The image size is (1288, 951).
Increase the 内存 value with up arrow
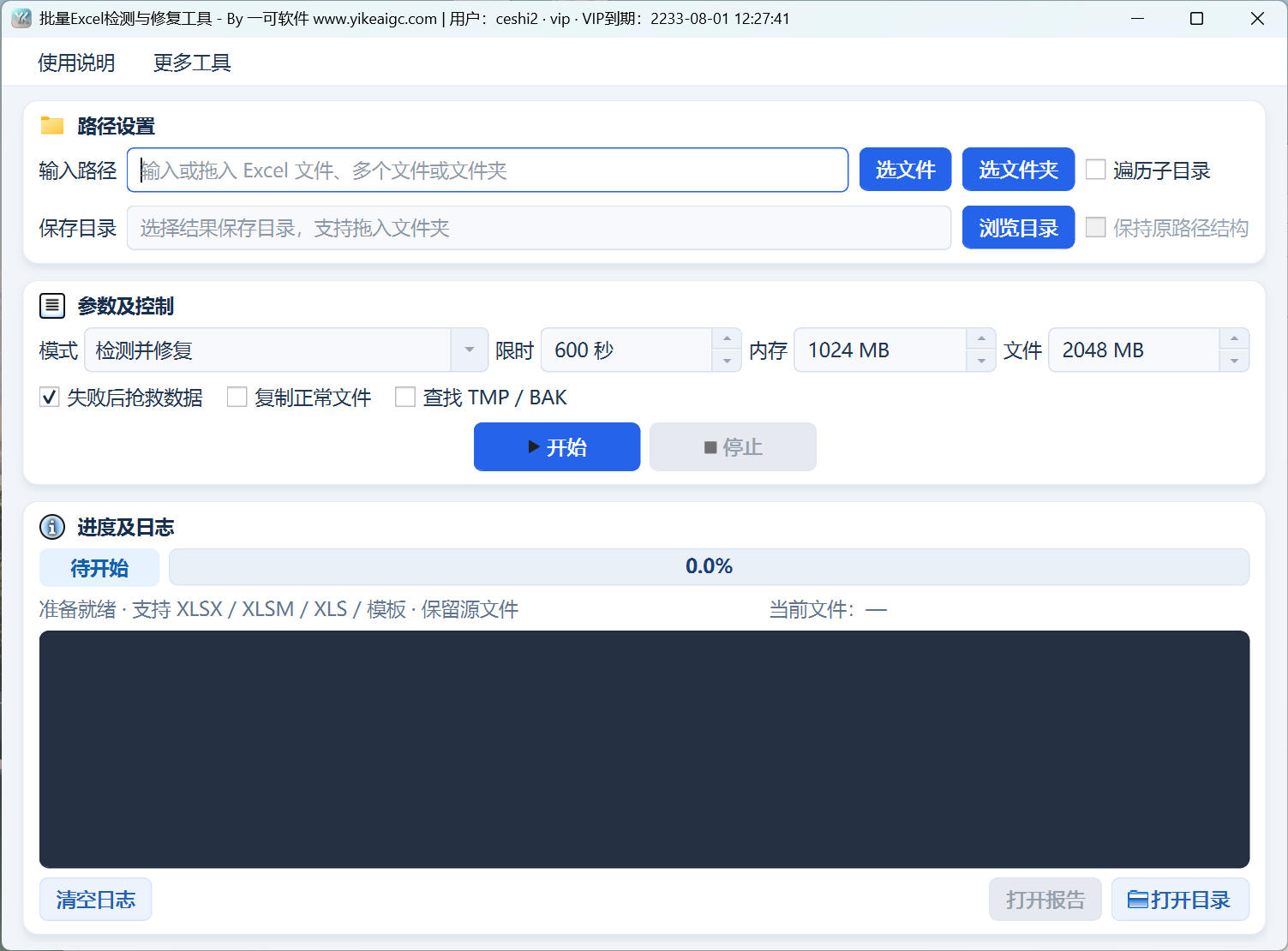click(x=981, y=339)
